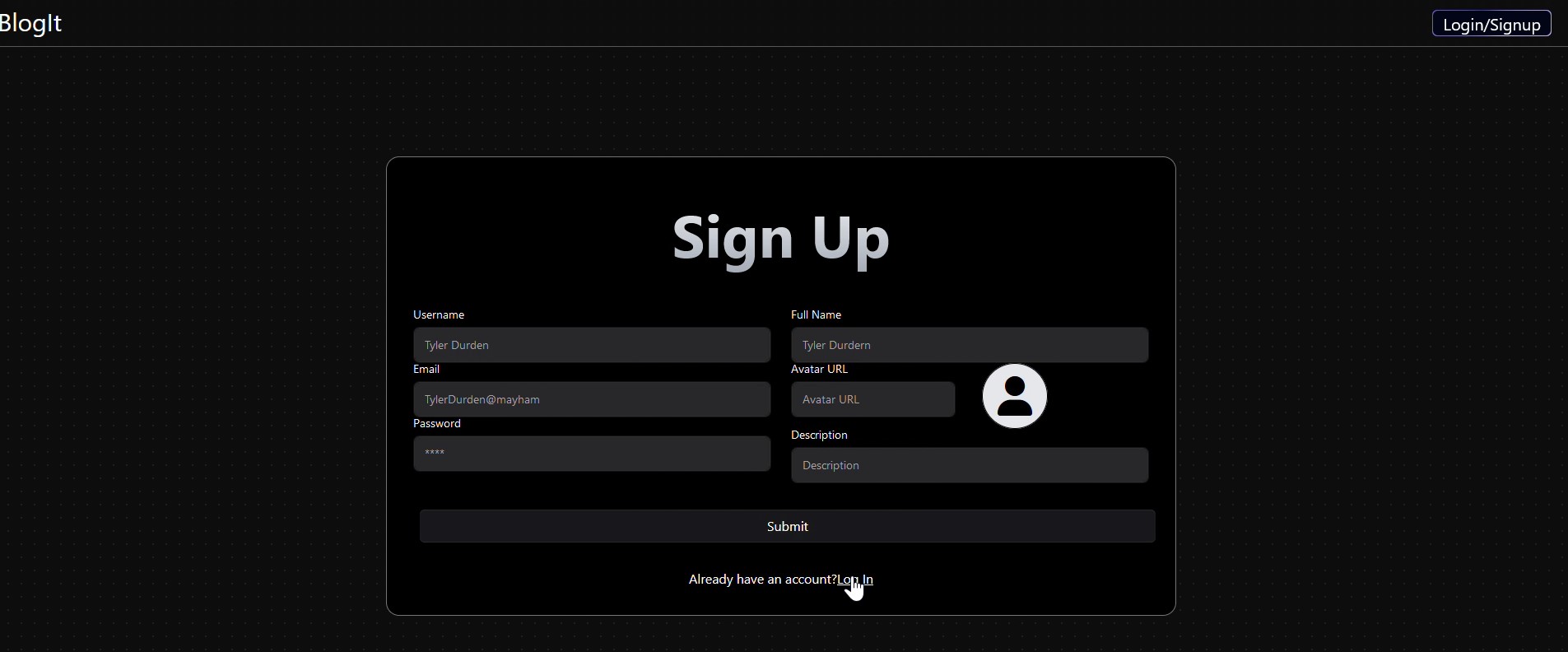The height and width of the screenshot is (652, 1568).
Task: Focus the Username input field
Action: tap(592, 345)
